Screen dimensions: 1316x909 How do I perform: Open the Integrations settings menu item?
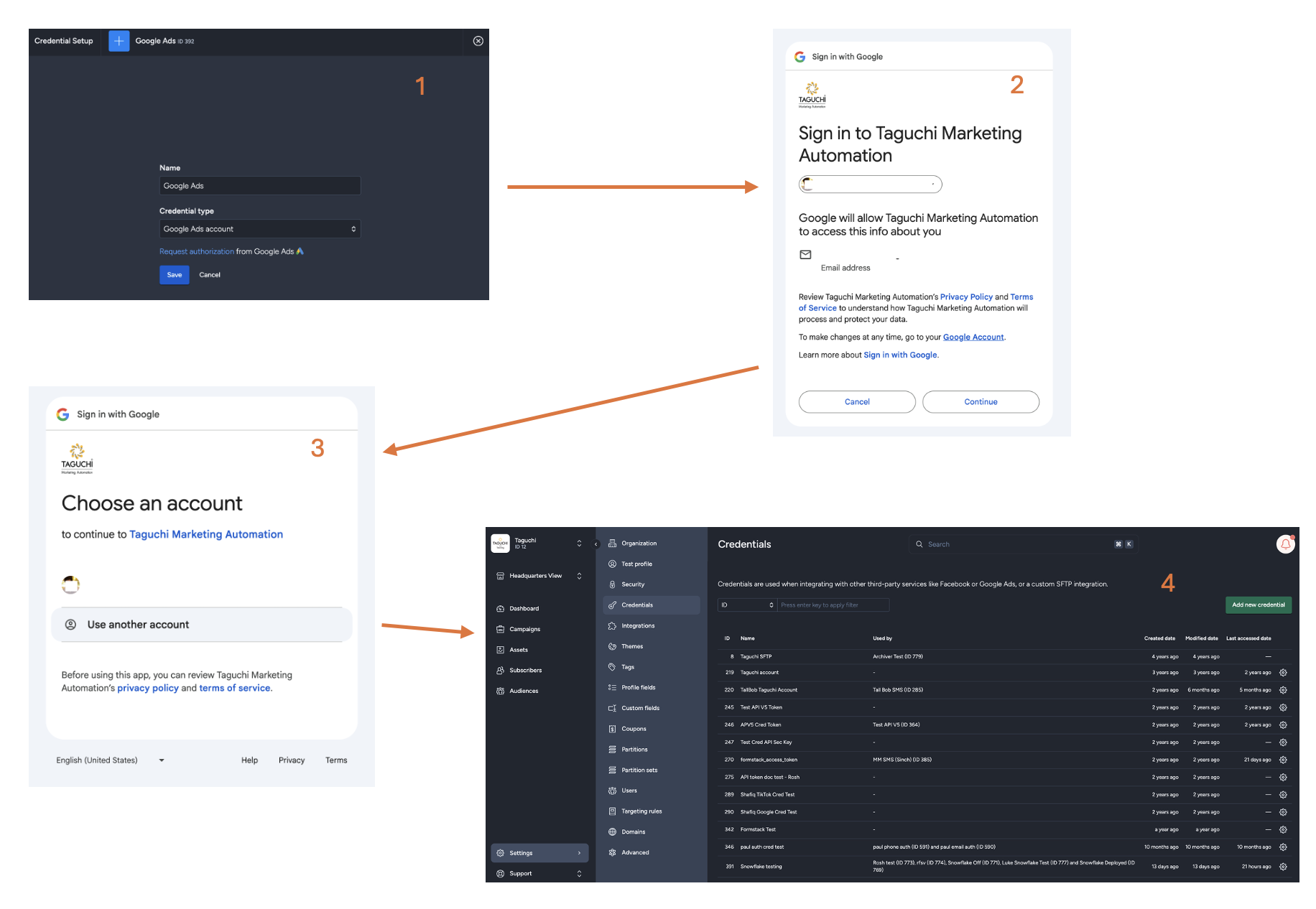(638, 626)
